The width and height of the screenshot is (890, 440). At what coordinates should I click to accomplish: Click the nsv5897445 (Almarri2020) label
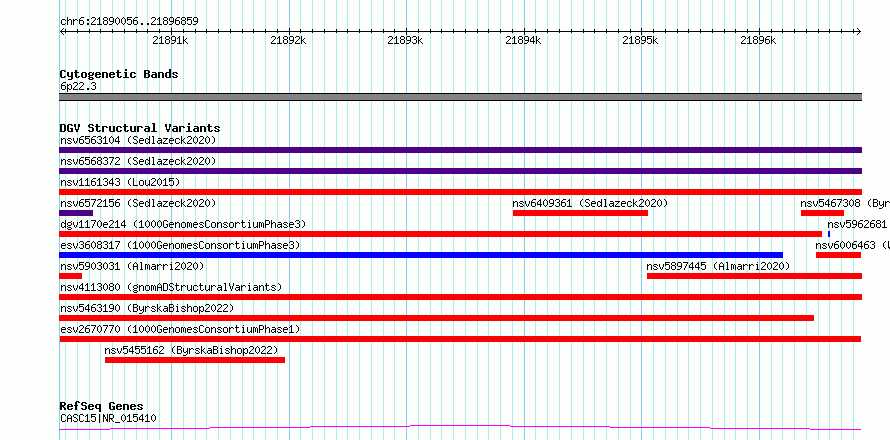tap(718, 266)
